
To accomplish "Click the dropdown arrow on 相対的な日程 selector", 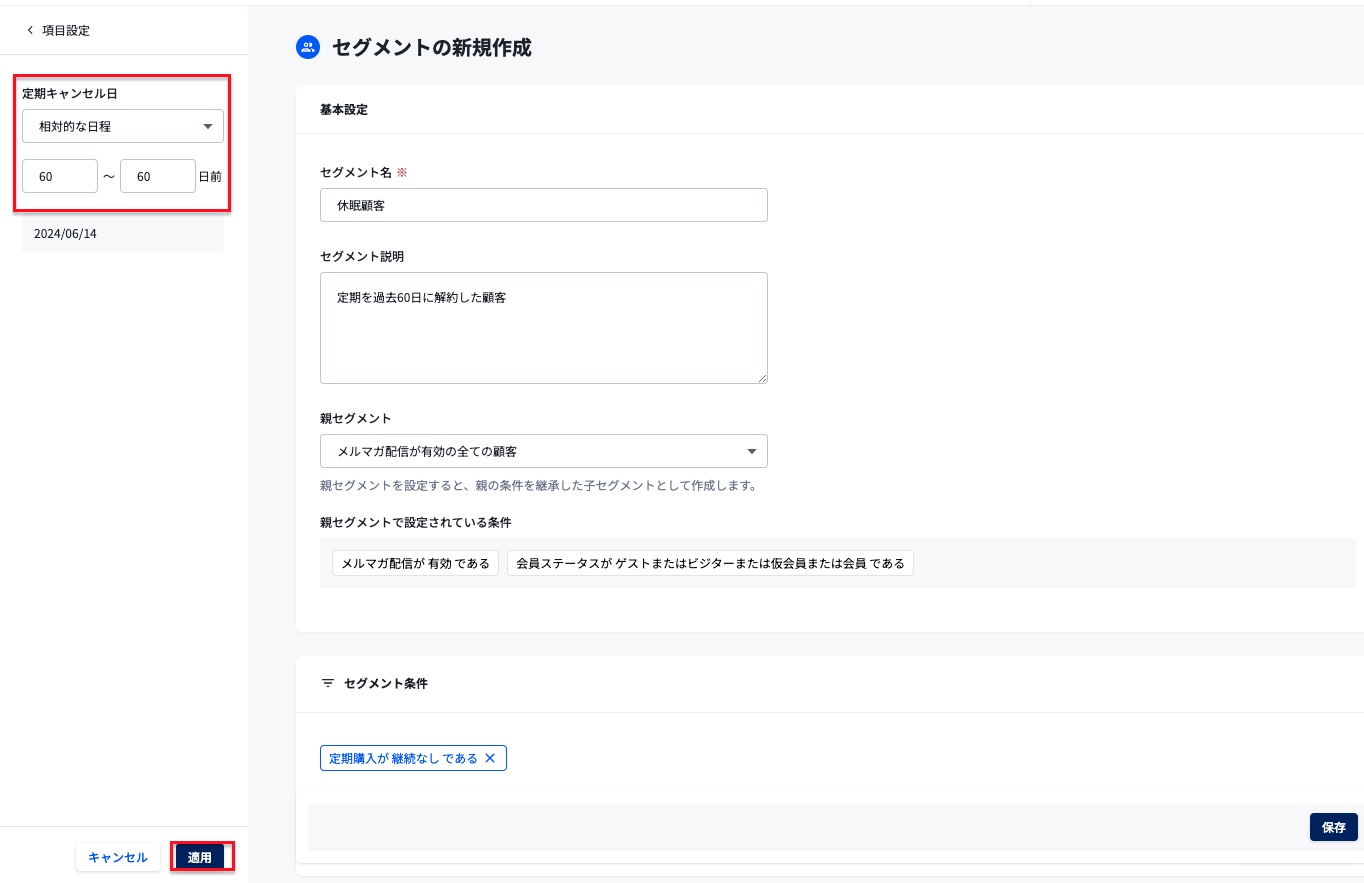I will tap(207, 126).
